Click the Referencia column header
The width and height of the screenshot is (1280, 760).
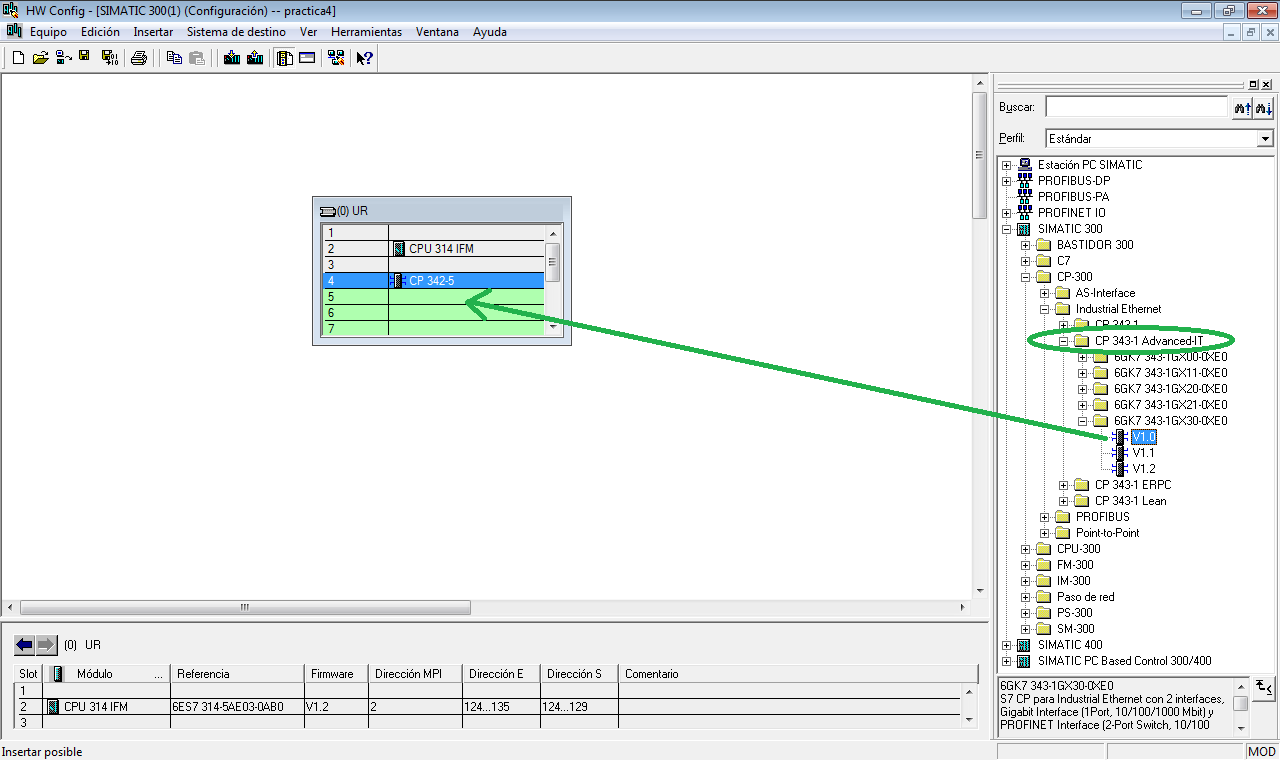237,674
